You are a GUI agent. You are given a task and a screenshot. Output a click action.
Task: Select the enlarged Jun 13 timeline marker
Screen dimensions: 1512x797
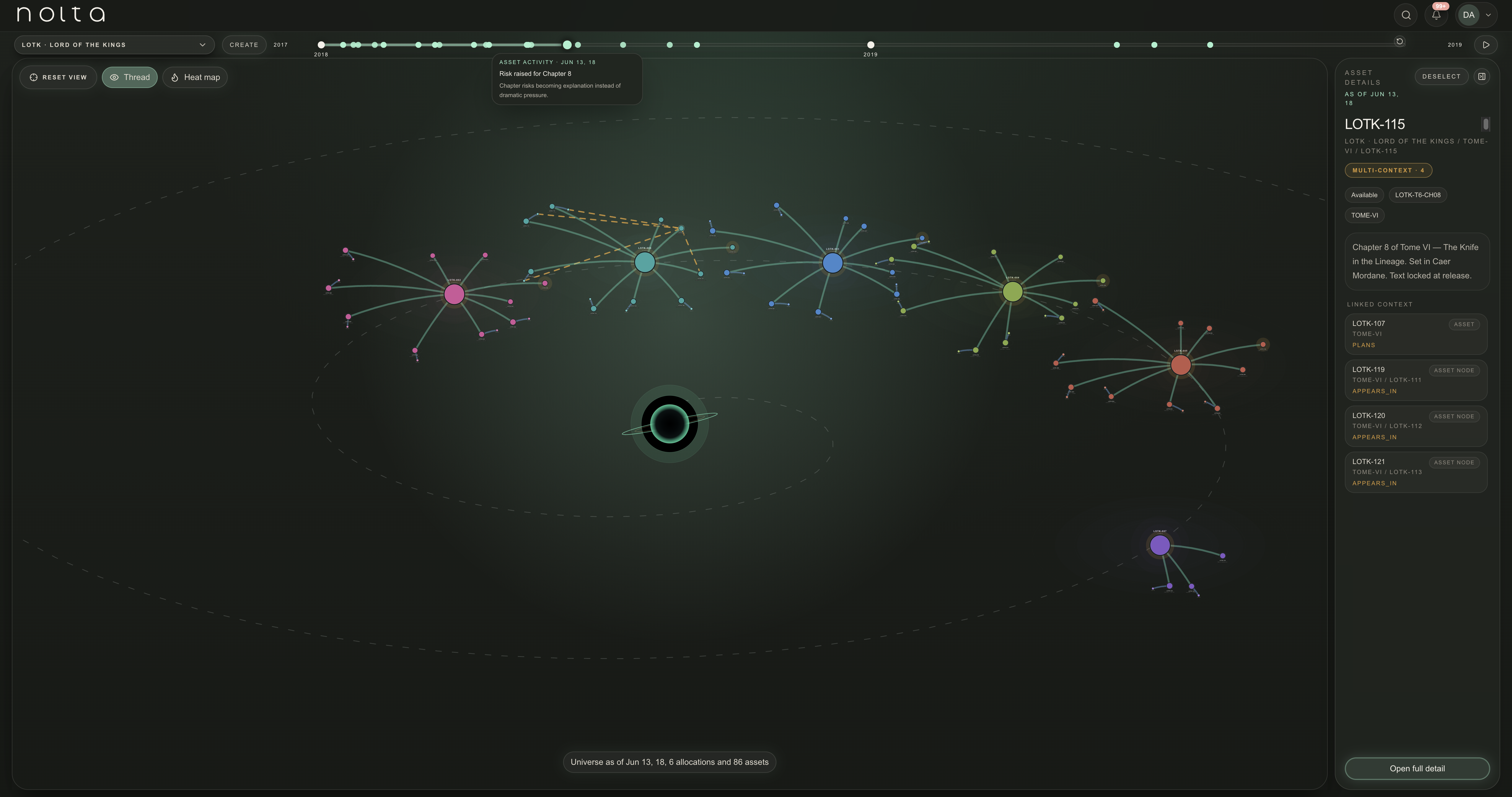pos(567,45)
